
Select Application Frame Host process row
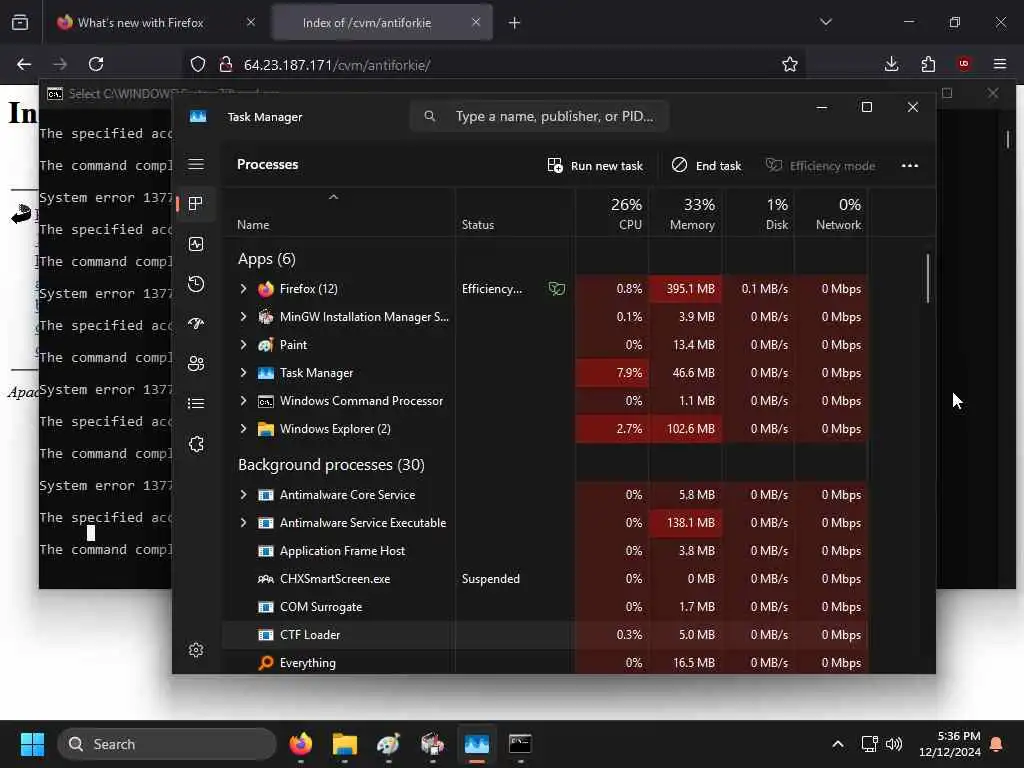(545, 551)
